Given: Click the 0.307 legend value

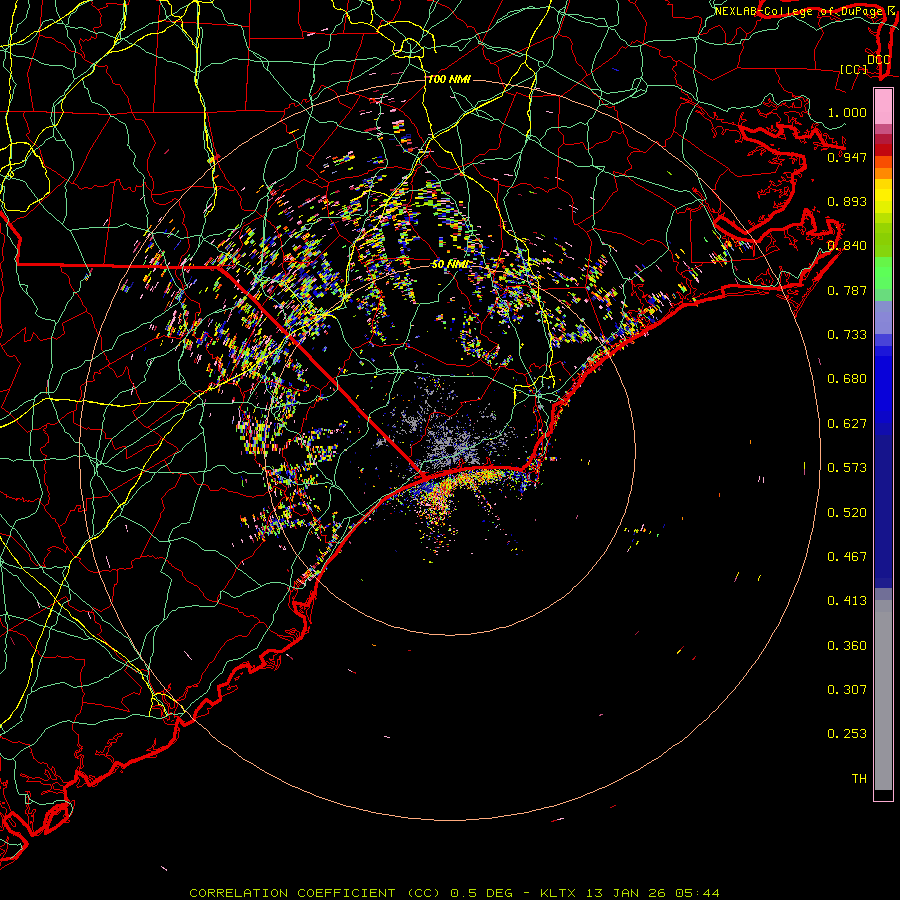Looking at the screenshot, I should tap(847, 690).
